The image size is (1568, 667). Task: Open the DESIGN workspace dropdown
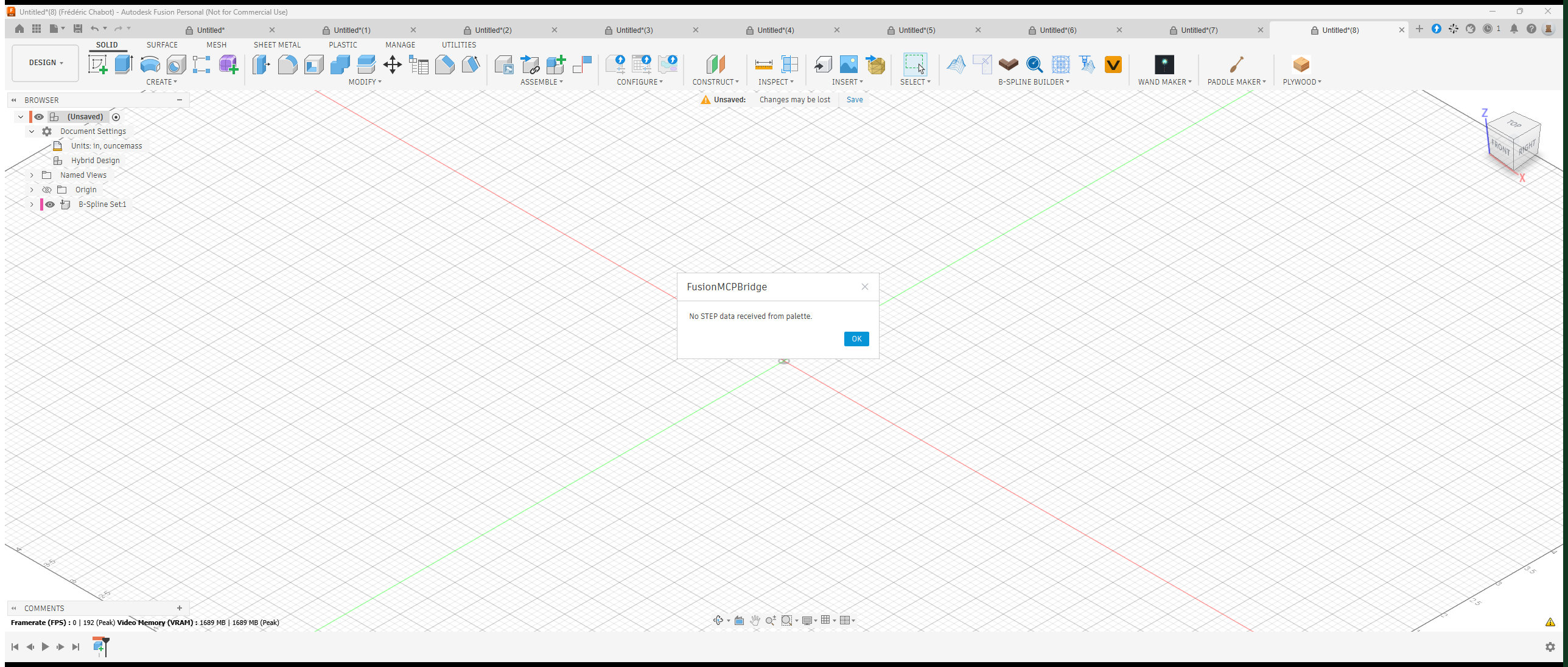point(46,63)
